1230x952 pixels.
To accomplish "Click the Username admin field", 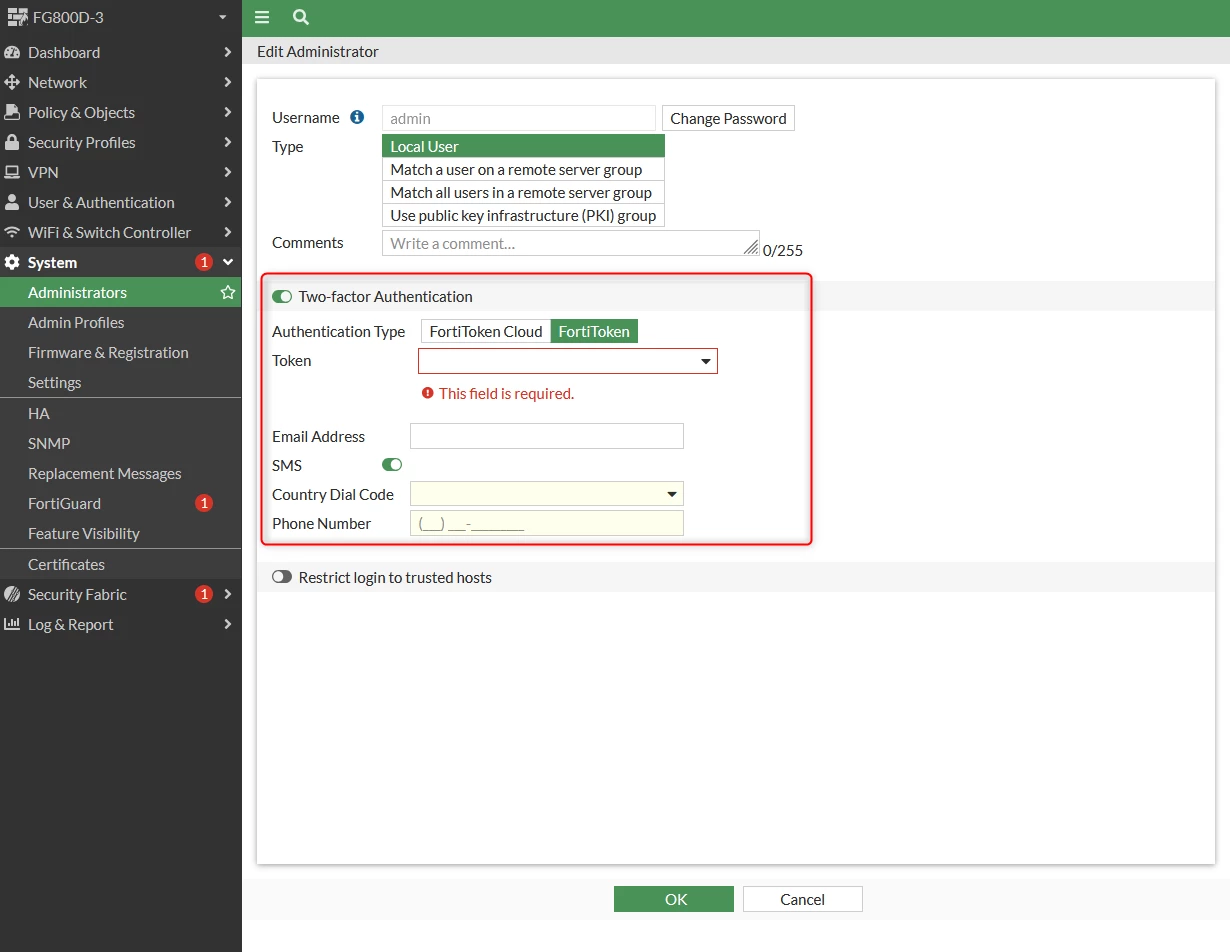I will [518, 118].
